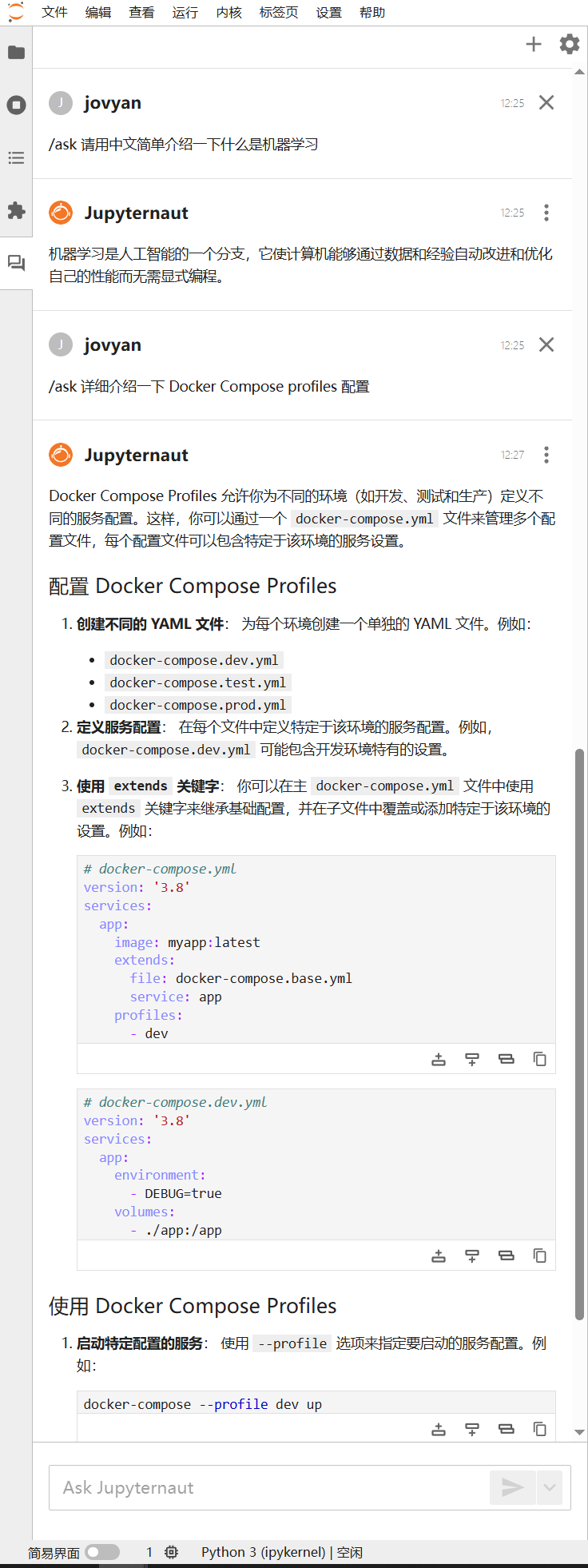This screenshot has width=588, height=1568.
Task: Copy the docker-compose.yml code block
Action: coord(540,1059)
